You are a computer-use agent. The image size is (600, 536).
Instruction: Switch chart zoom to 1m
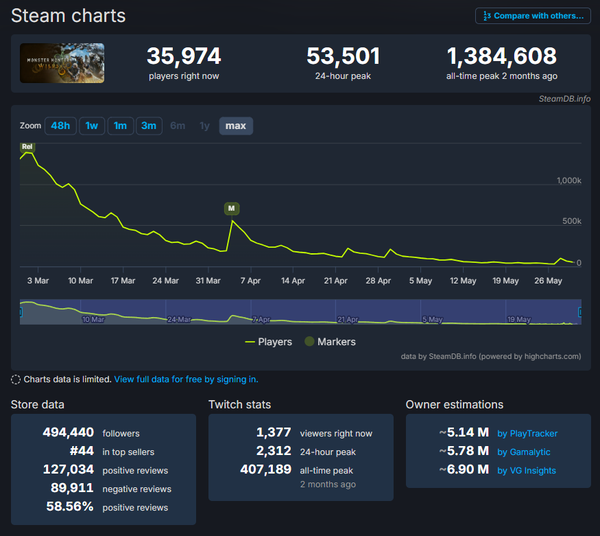(120, 126)
